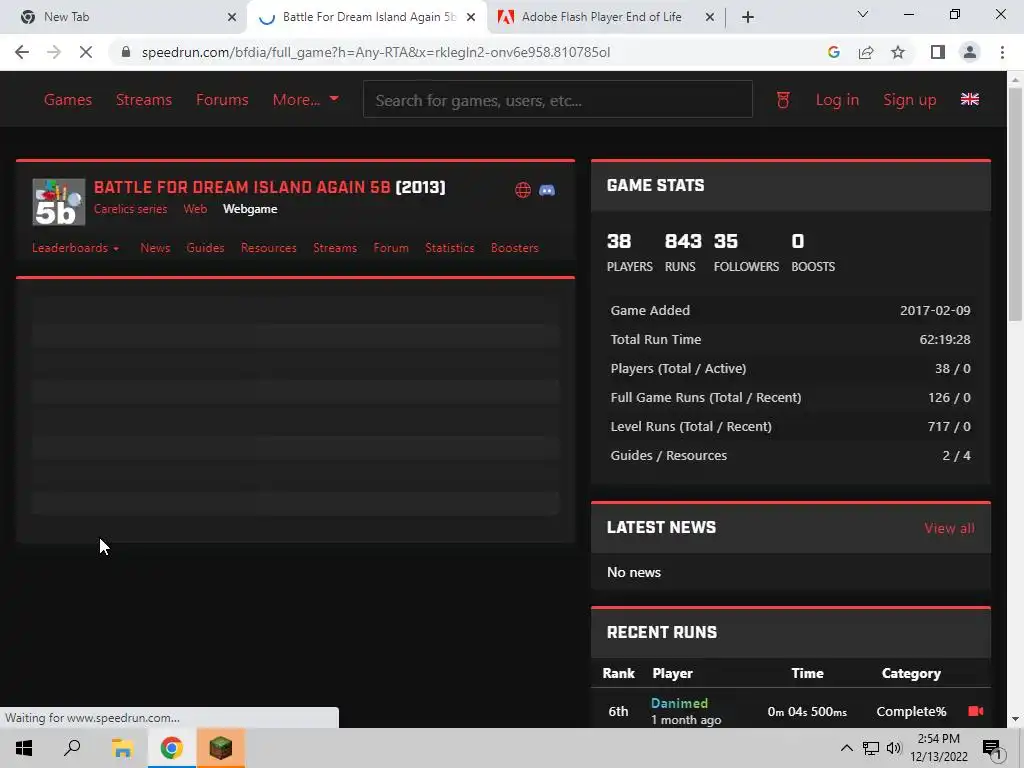Open Forums in the top navigation
This screenshot has height=768, width=1024.
click(222, 99)
